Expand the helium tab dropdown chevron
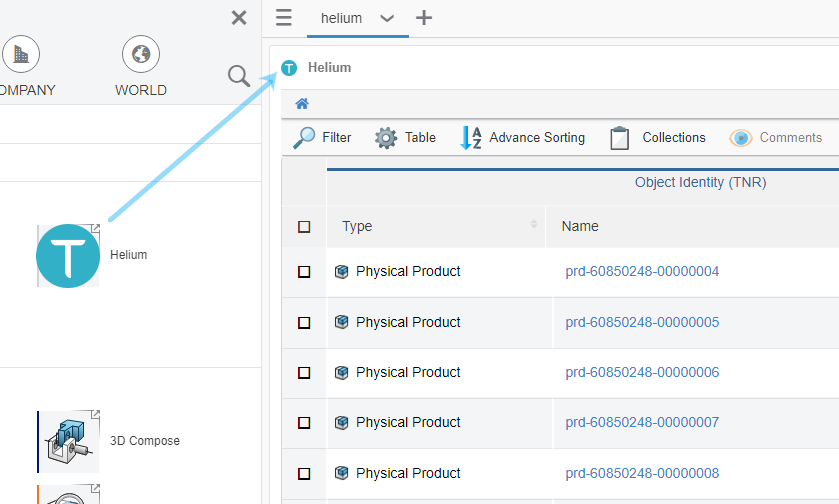This screenshot has width=839, height=504. (387, 19)
